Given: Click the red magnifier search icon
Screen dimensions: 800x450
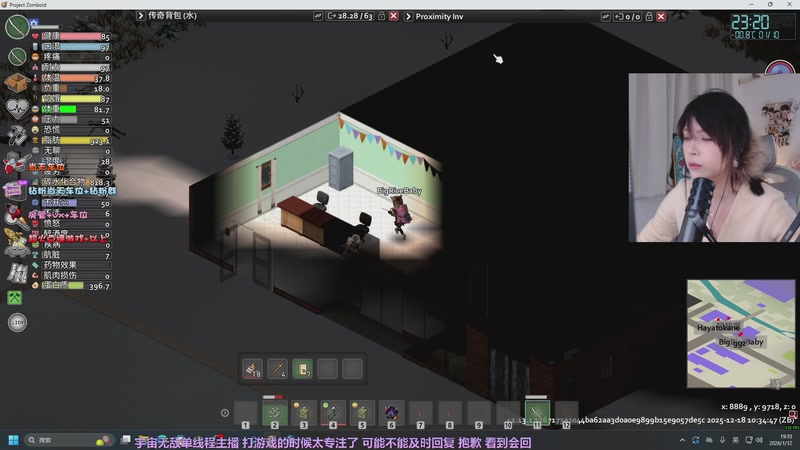Looking at the screenshot, I should pyautogui.click(x=15, y=216).
